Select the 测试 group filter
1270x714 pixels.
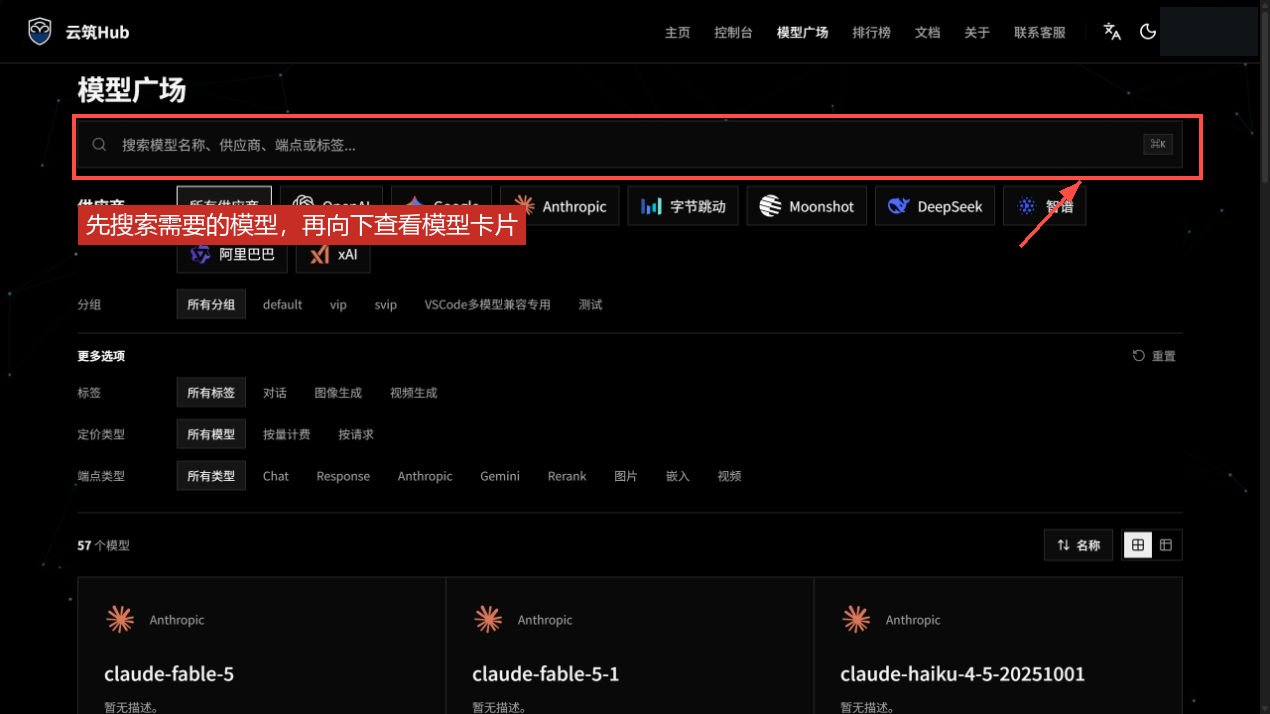(x=590, y=305)
